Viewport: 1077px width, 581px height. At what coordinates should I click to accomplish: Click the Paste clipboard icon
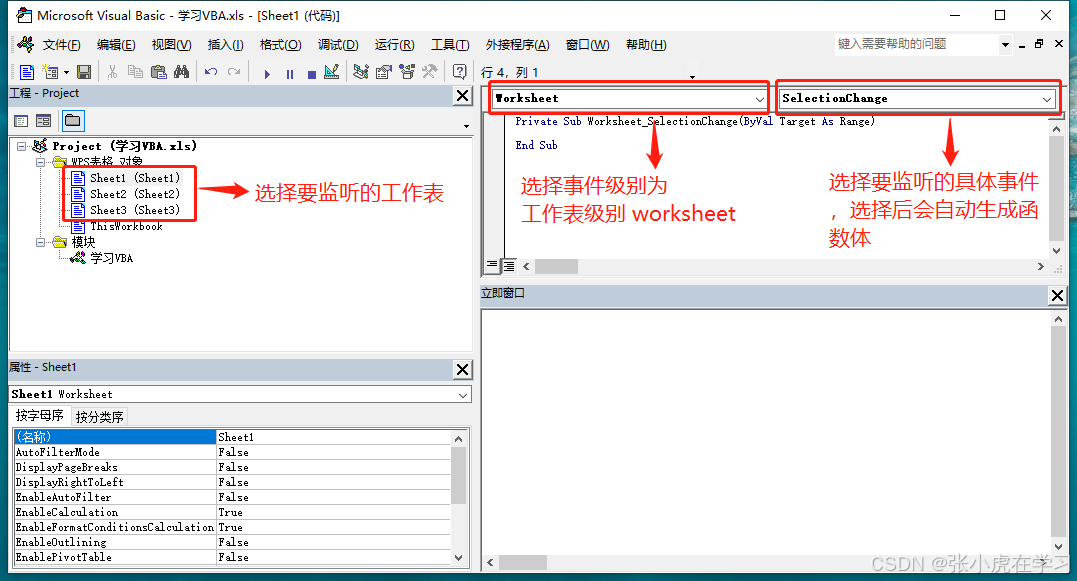(159, 72)
